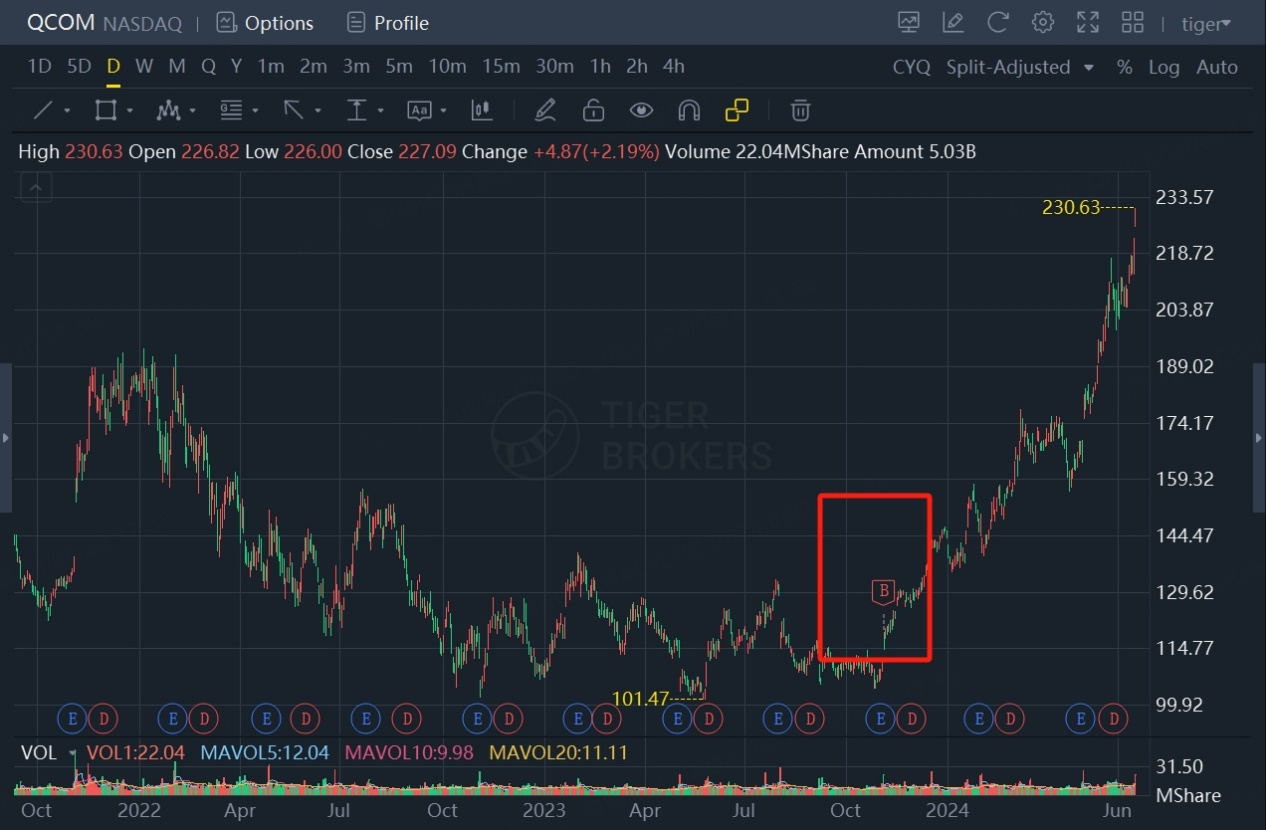
Task: Toggle percentage scale with % button
Action: click(x=1125, y=67)
